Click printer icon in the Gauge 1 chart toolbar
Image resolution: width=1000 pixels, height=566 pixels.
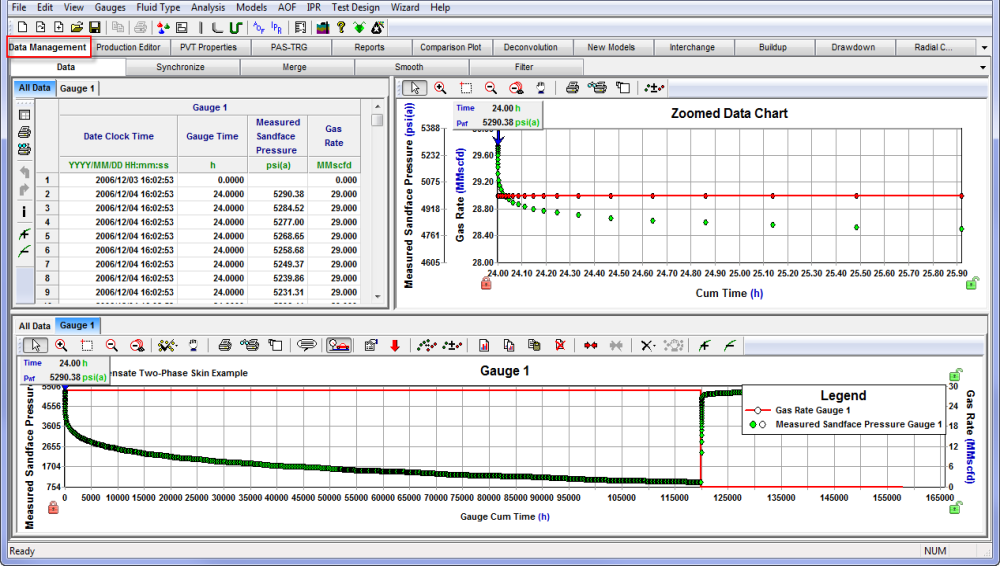pos(225,345)
